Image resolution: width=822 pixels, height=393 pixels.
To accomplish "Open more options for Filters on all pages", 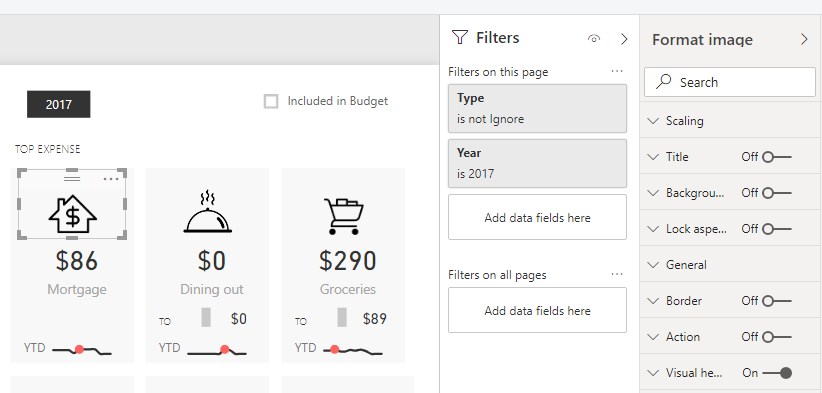I will 617,274.
